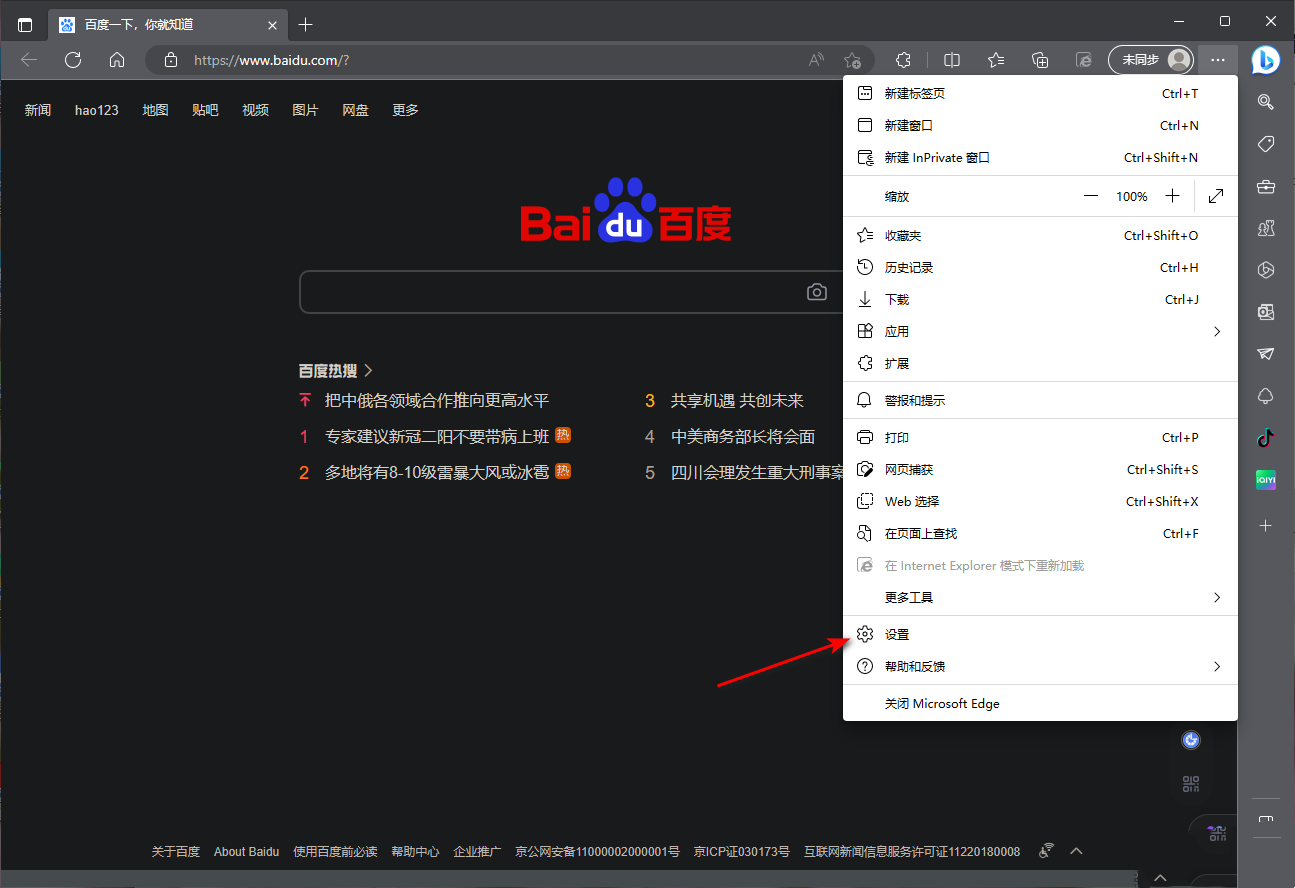The width and height of the screenshot is (1295, 888).
Task: Click the camera image search icon
Action: tap(817, 292)
